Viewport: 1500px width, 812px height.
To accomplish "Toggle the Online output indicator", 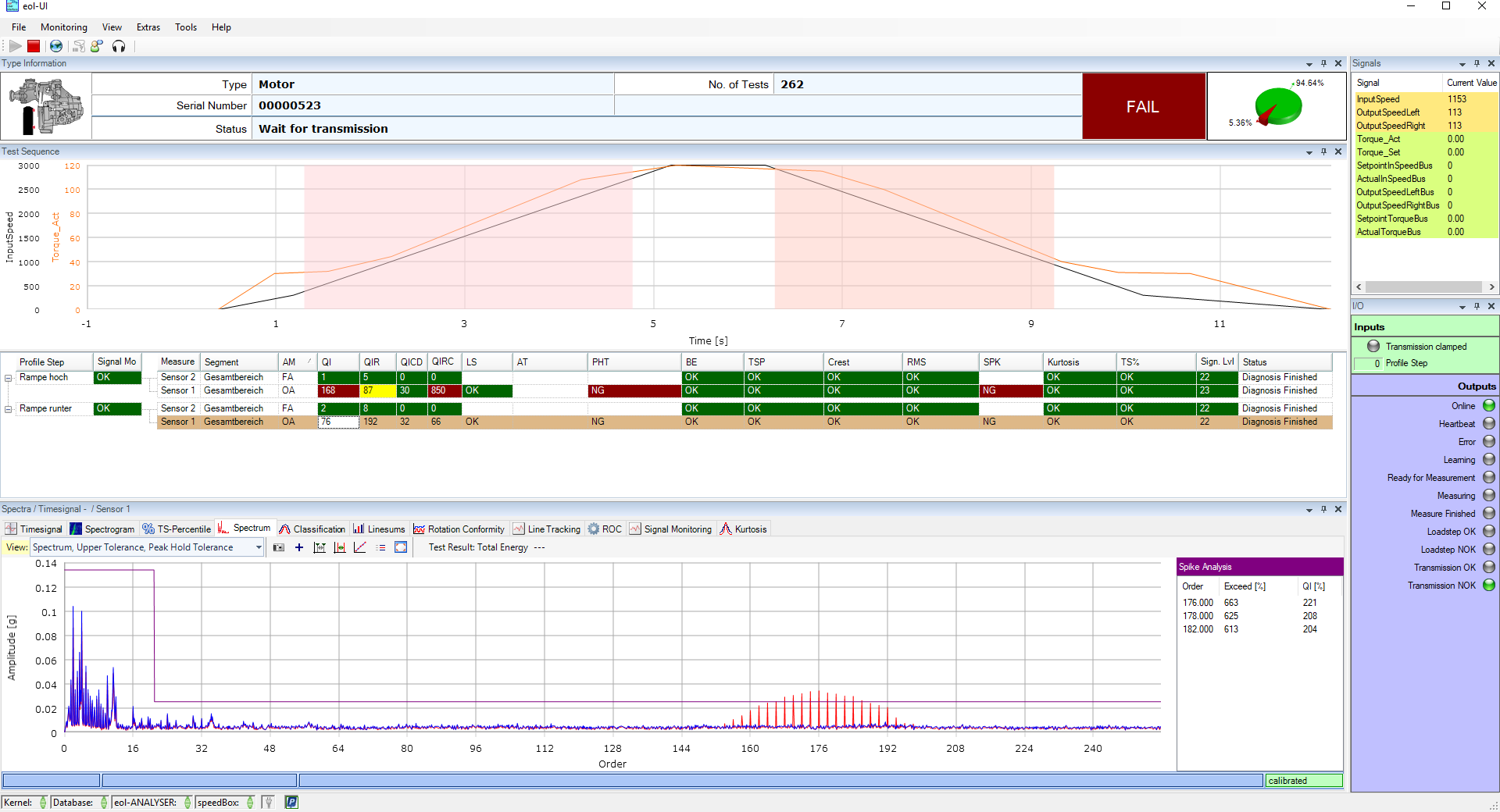I will click(x=1489, y=406).
